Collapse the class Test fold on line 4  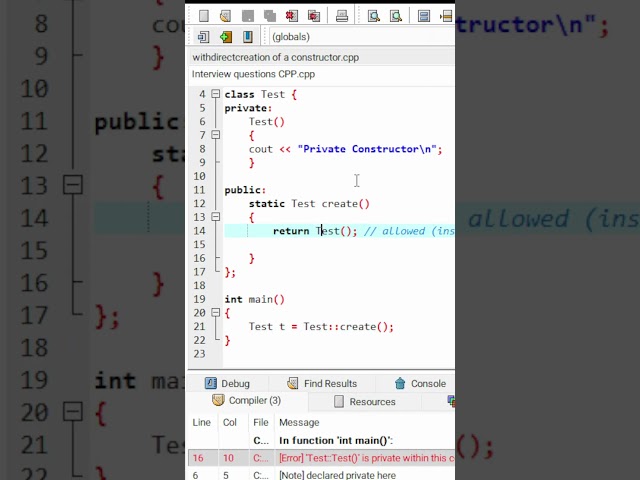[216, 94]
